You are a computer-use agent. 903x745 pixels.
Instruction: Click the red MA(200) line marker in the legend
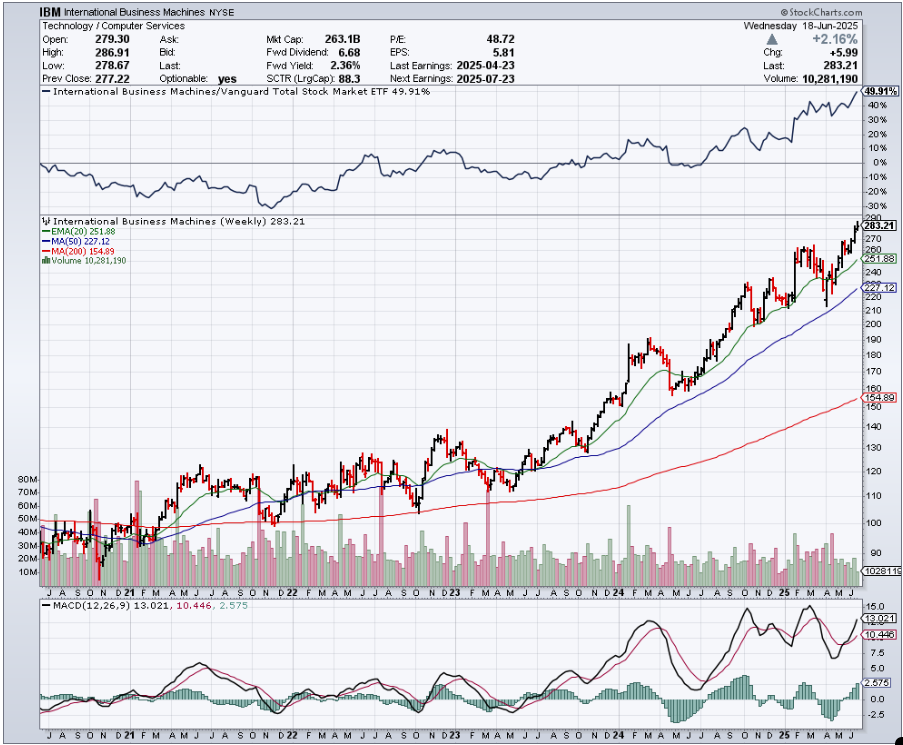click(47, 251)
